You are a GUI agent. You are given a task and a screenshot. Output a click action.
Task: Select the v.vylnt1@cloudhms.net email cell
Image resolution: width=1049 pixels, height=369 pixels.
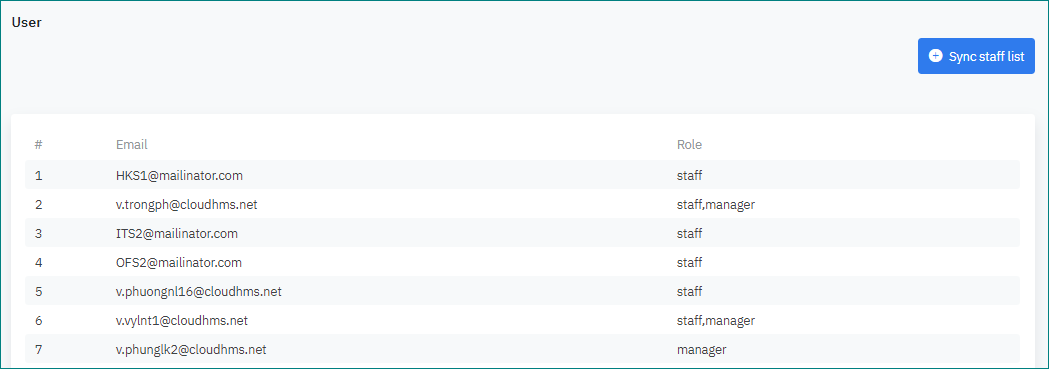[182, 321]
